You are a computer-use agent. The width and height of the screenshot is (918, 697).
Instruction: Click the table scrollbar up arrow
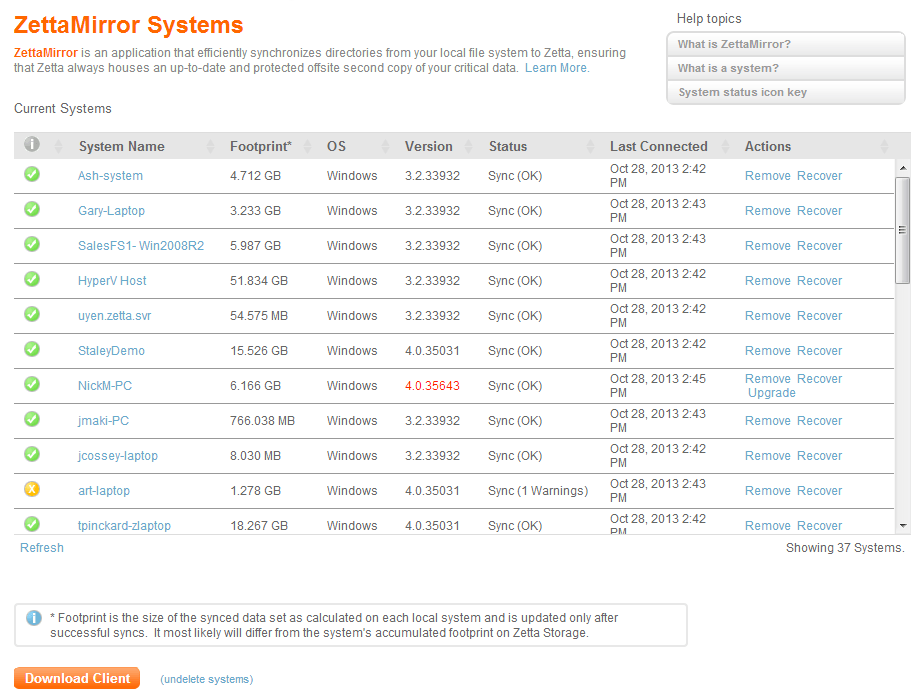[x=903, y=168]
